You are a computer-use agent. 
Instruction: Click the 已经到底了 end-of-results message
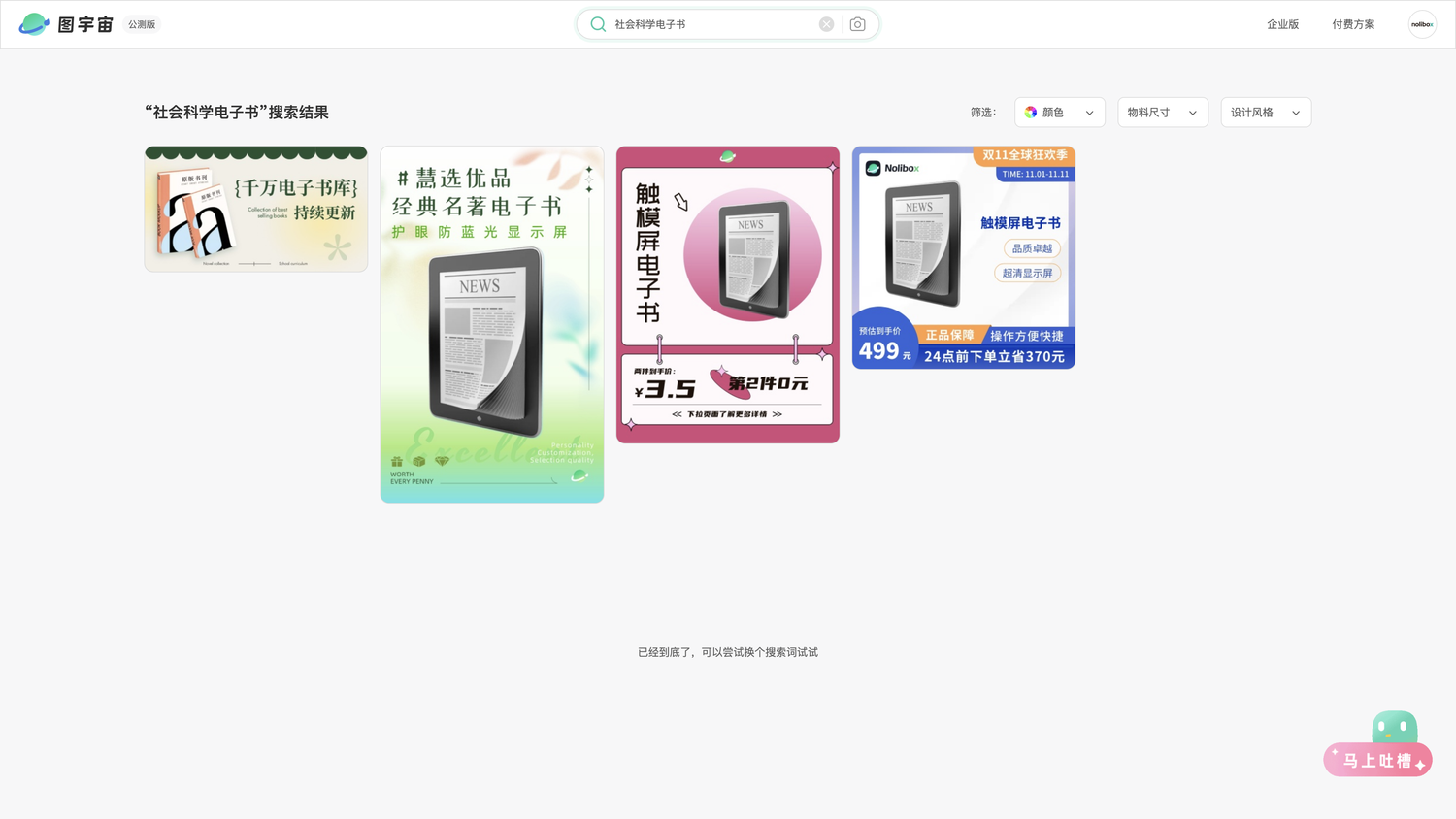(x=728, y=652)
